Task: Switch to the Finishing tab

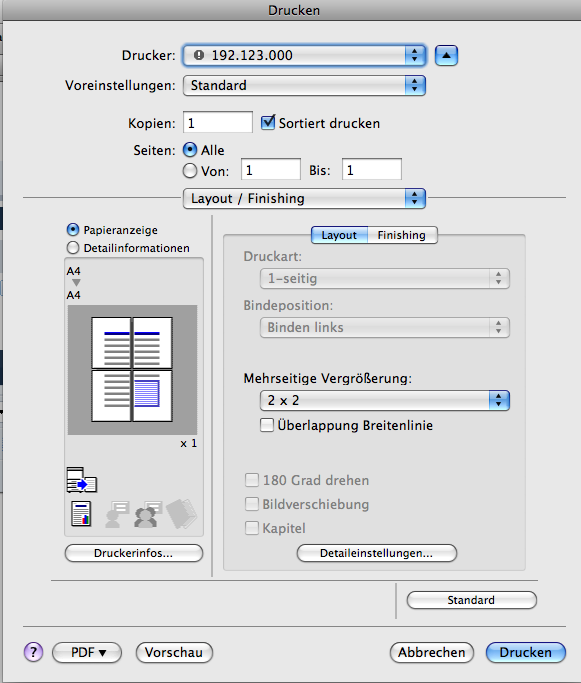Action: pyautogui.click(x=402, y=235)
